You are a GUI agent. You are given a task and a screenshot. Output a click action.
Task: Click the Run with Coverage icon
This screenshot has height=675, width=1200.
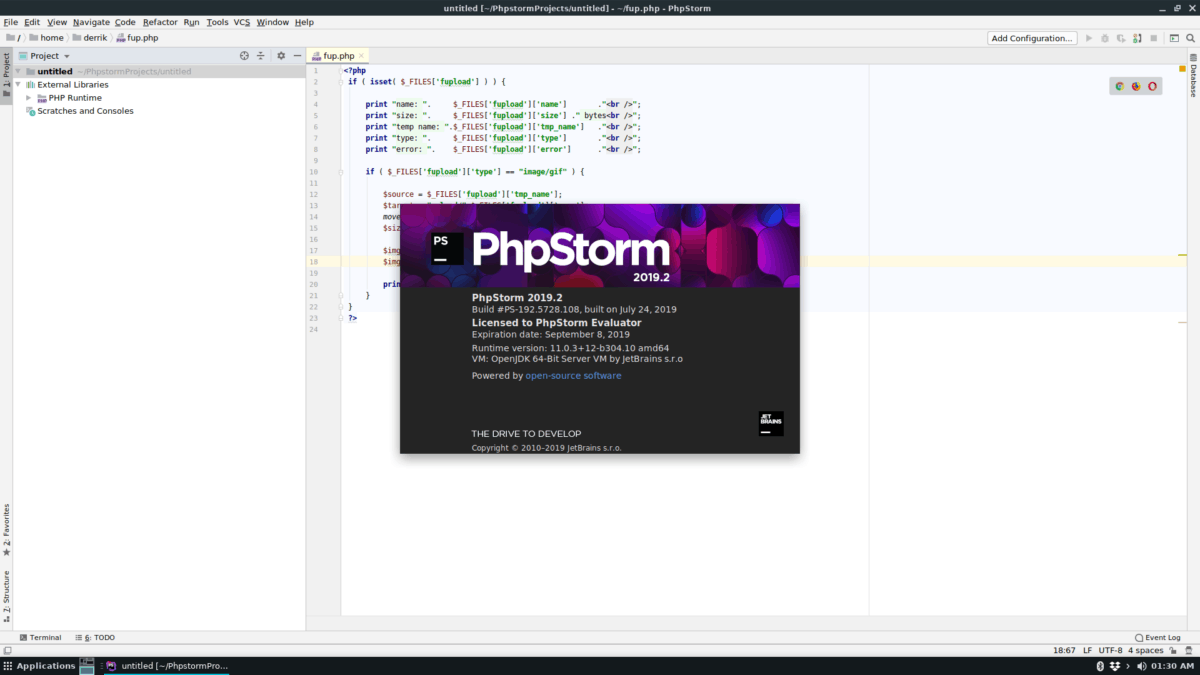point(1121,38)
